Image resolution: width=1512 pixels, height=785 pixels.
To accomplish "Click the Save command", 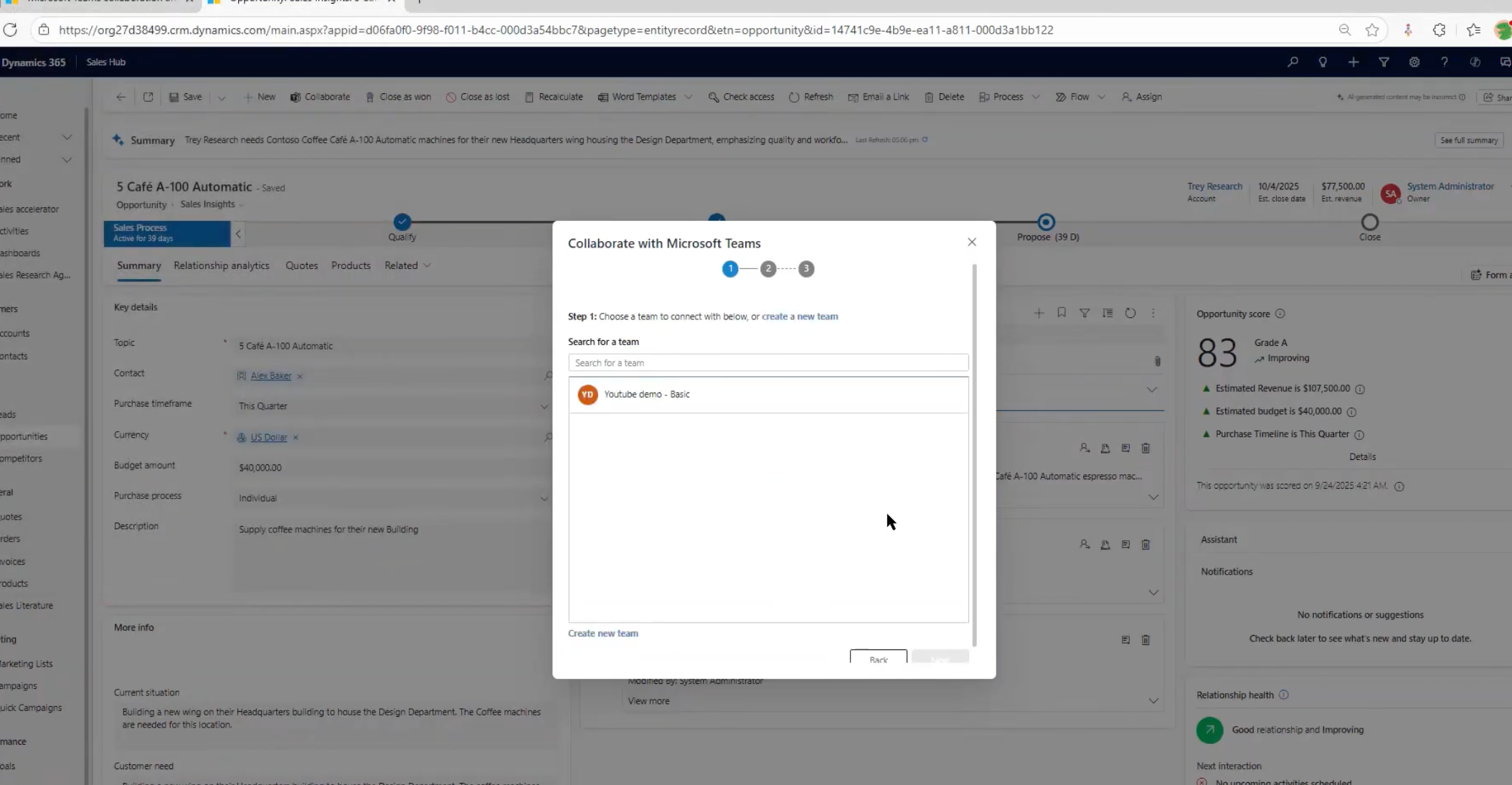I will pos(185,98).
